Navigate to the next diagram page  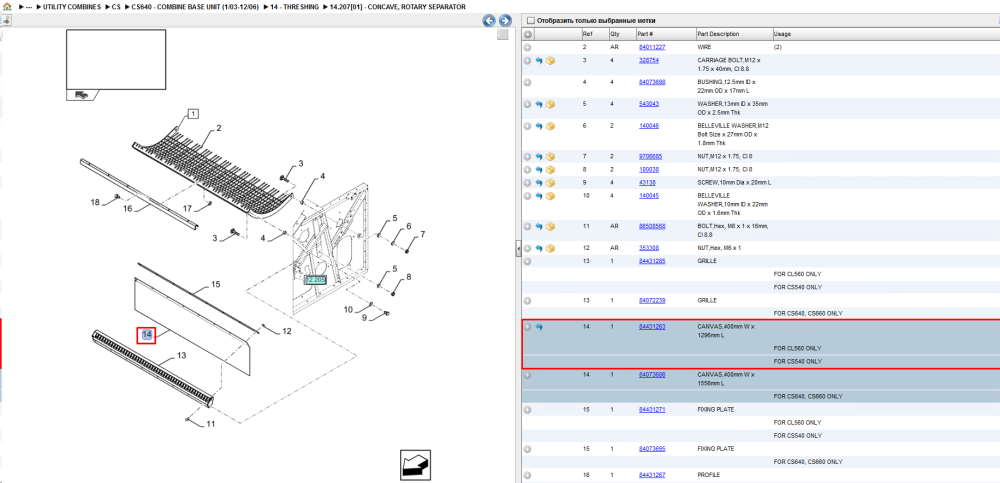504,20
